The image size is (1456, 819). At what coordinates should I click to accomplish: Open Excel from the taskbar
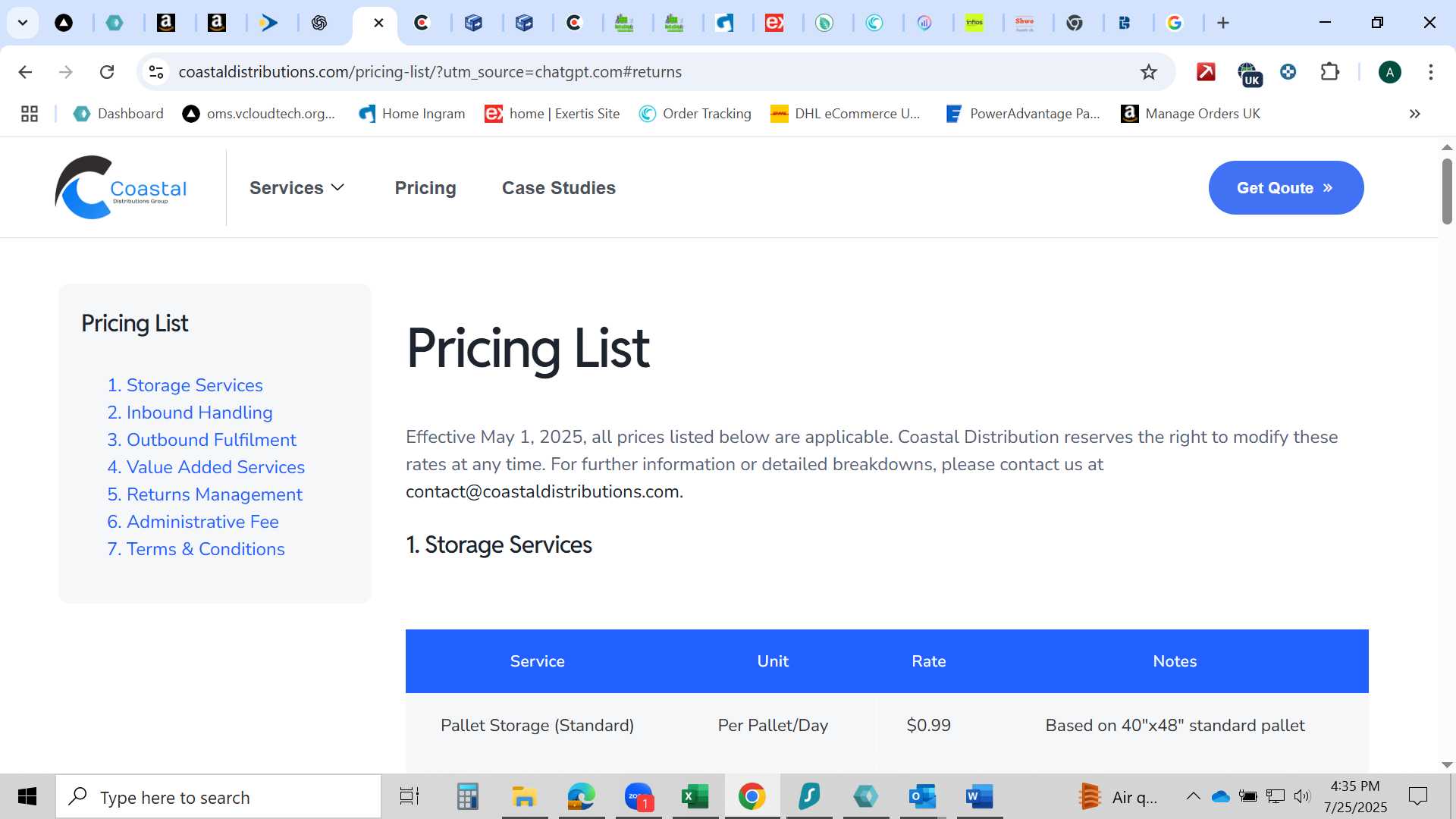pos(695,797)
